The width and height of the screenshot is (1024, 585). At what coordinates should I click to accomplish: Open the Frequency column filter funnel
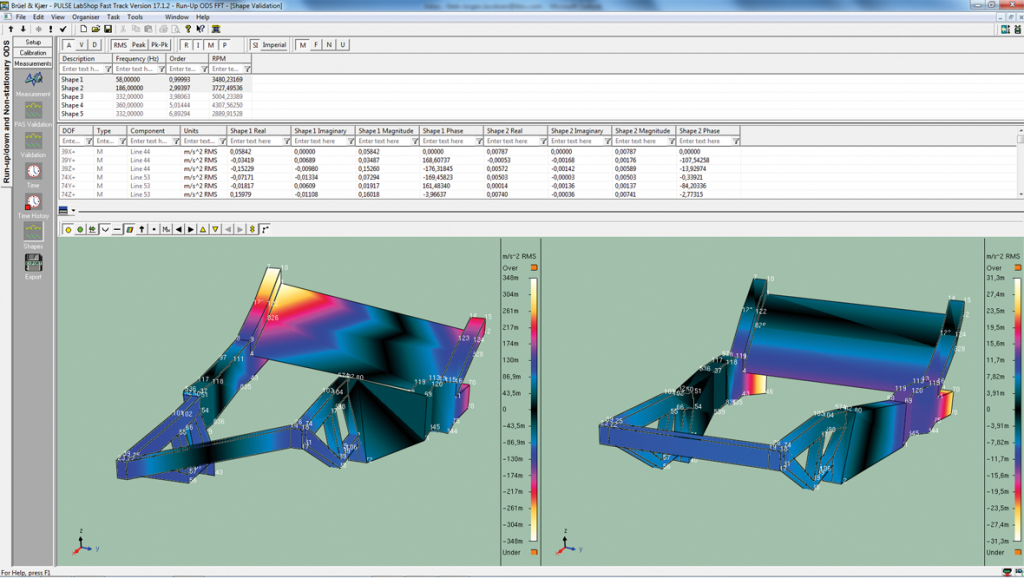coord(162,69)
